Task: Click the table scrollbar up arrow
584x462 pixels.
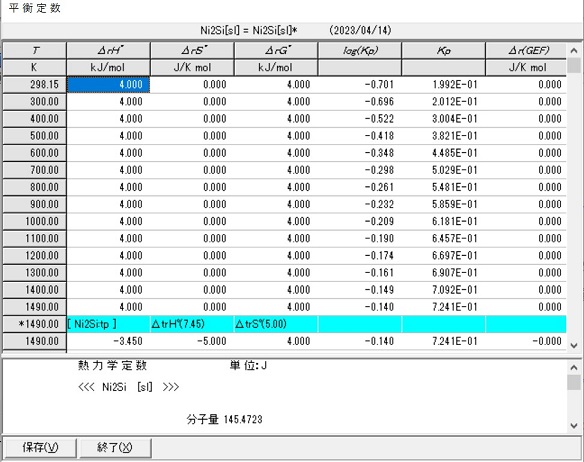Action: tap(574, 50)
